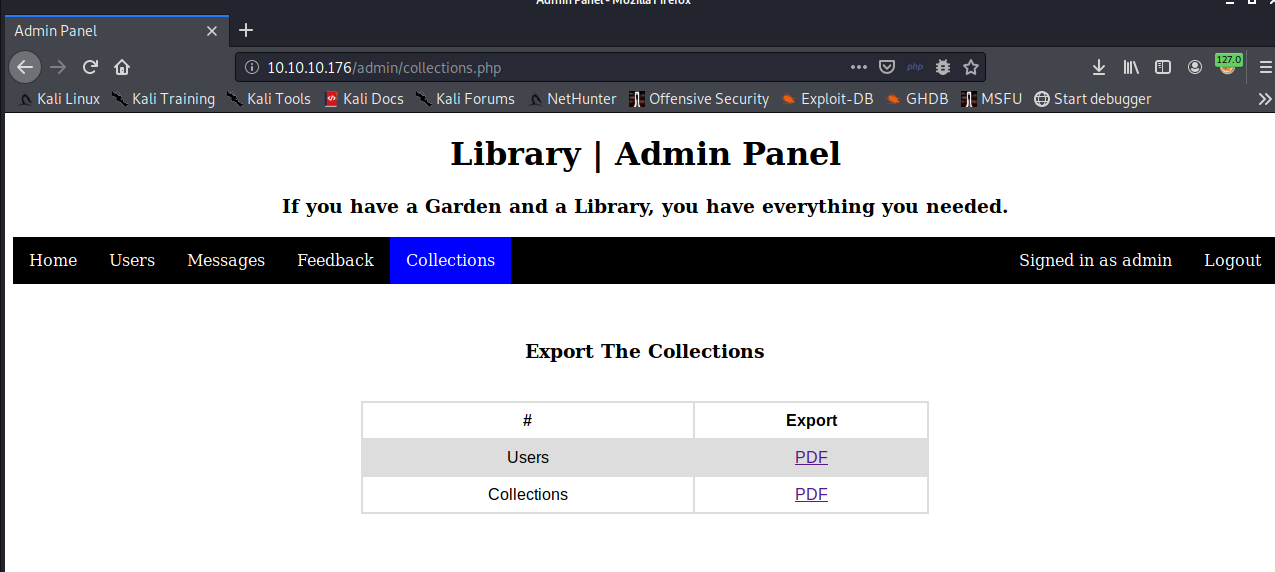Open the Kali Training bookmark
Viewport: 1275px width, 572px height.
click(x=163, y=99)
